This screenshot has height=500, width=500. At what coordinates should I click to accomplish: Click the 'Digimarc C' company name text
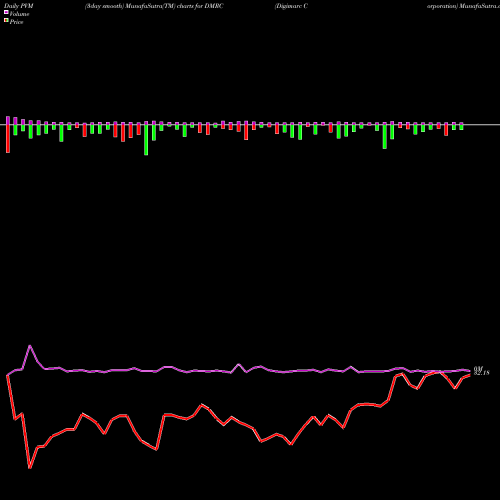point(291,6)
